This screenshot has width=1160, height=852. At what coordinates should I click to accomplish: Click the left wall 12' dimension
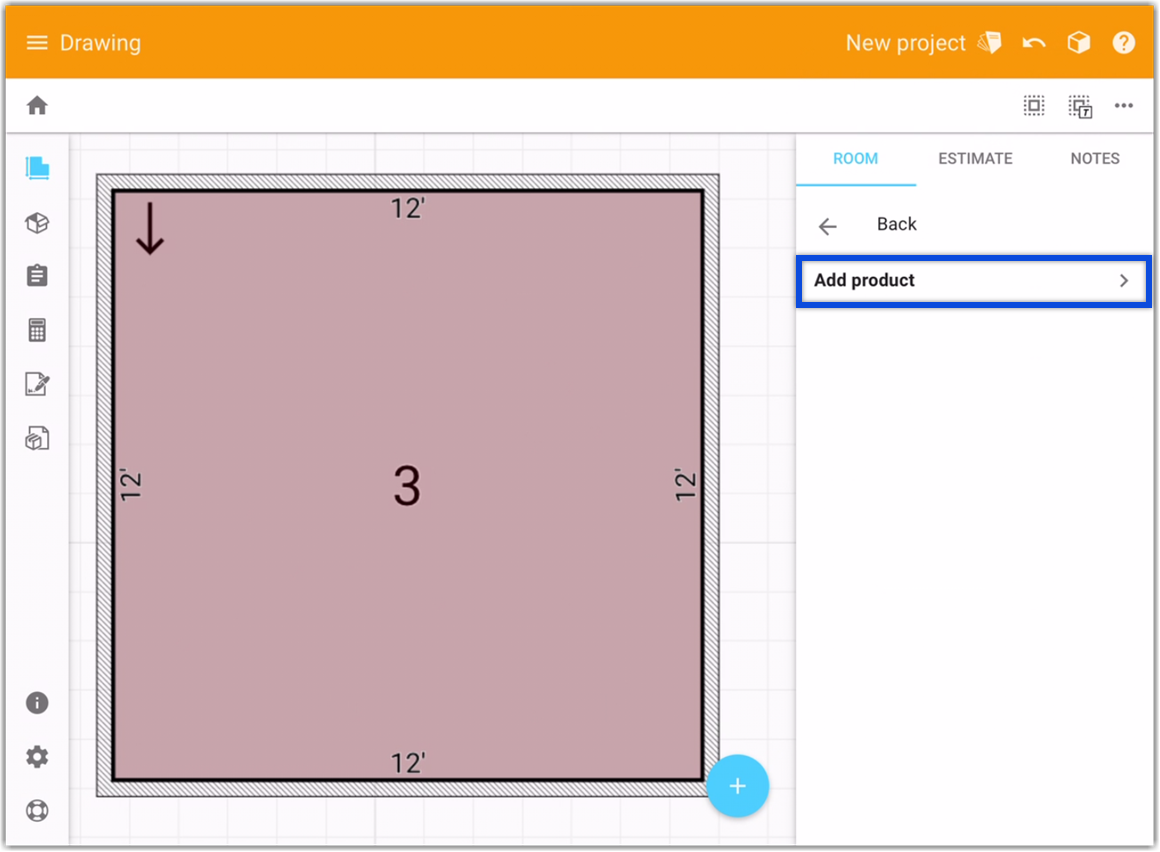click(130, 484)
